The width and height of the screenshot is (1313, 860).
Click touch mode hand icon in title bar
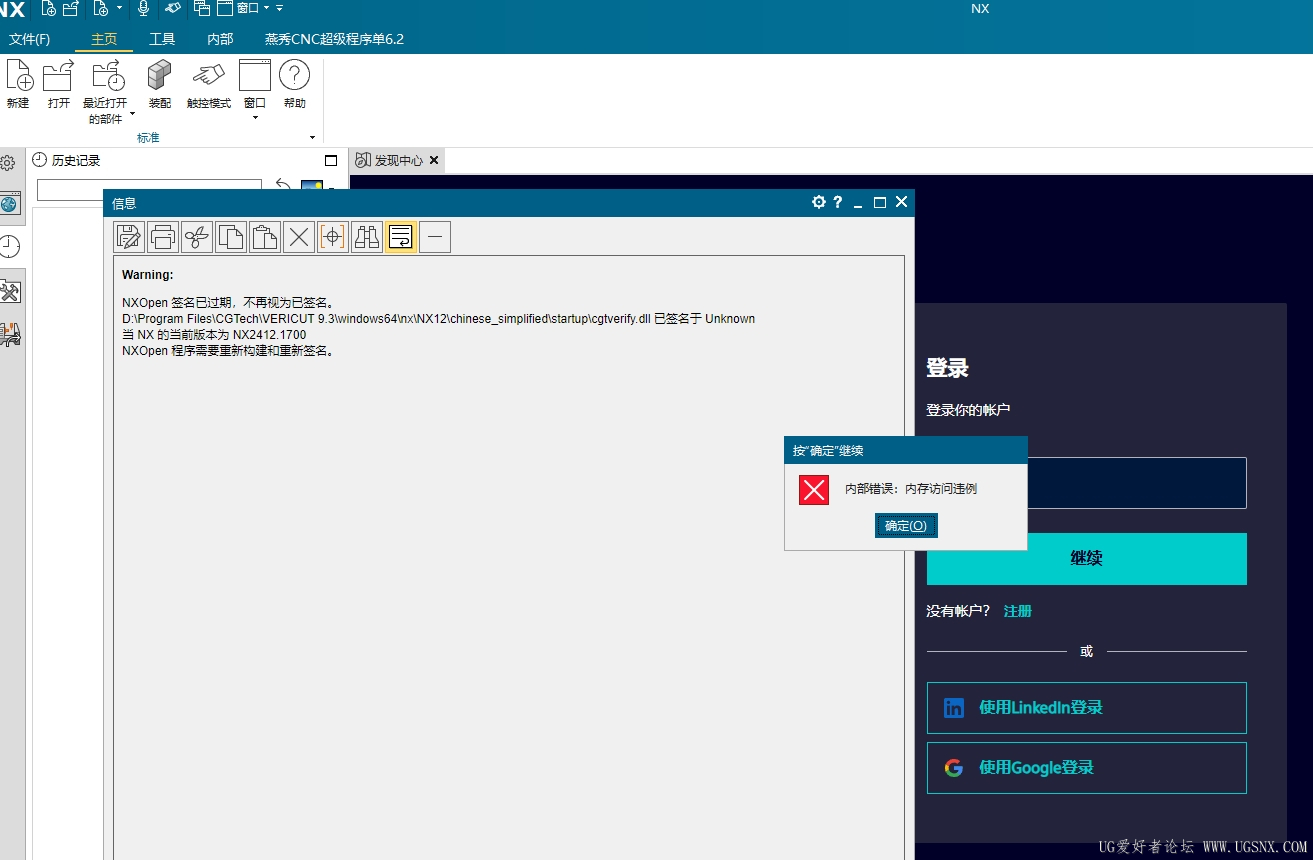click(x=173, y=8)
